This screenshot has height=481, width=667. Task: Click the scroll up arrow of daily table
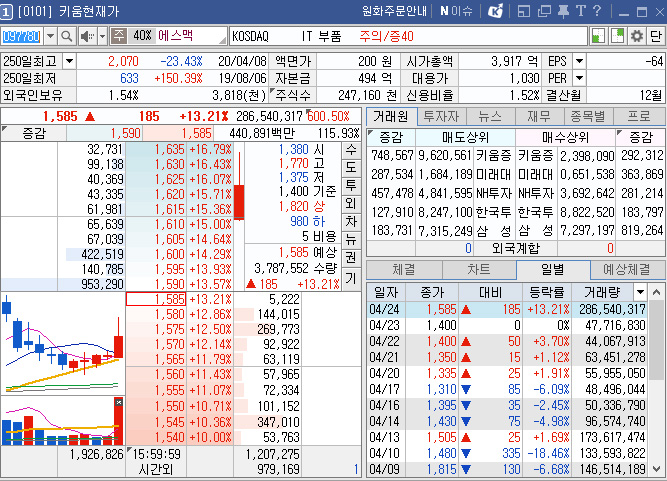click(656, 293)
